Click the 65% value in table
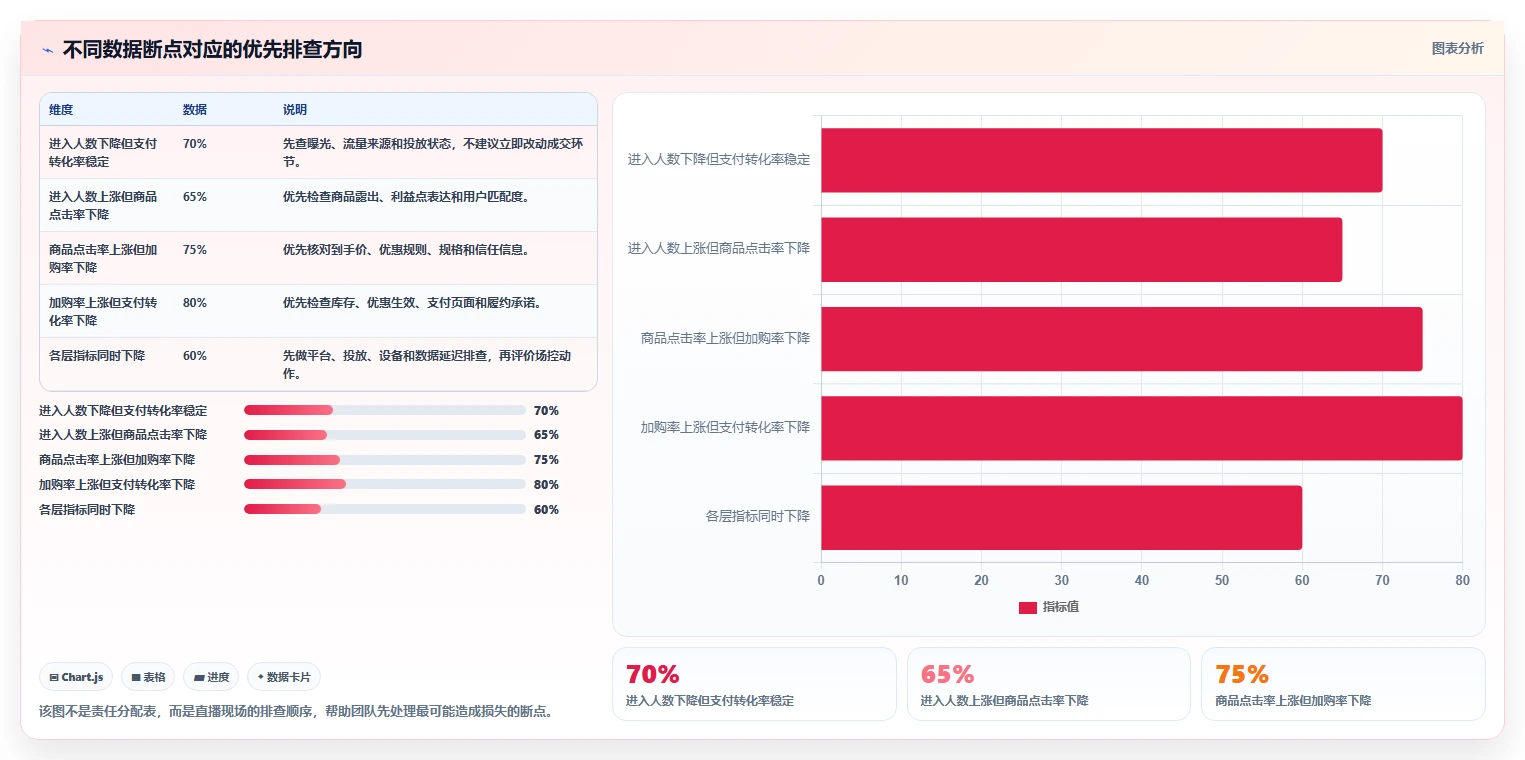 click(x=195, y=197)
